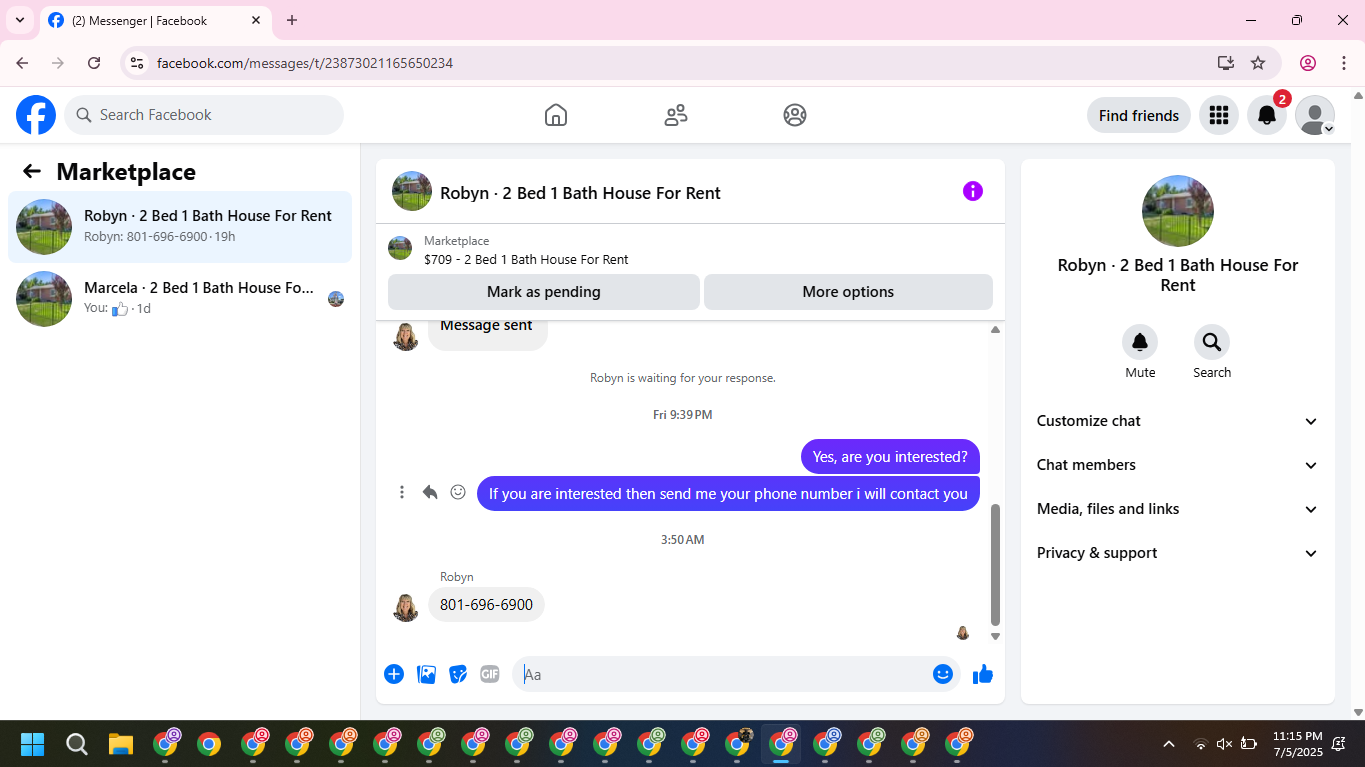Open File Explorer from taskbar

pyautogui.click(x=120, y=744)
